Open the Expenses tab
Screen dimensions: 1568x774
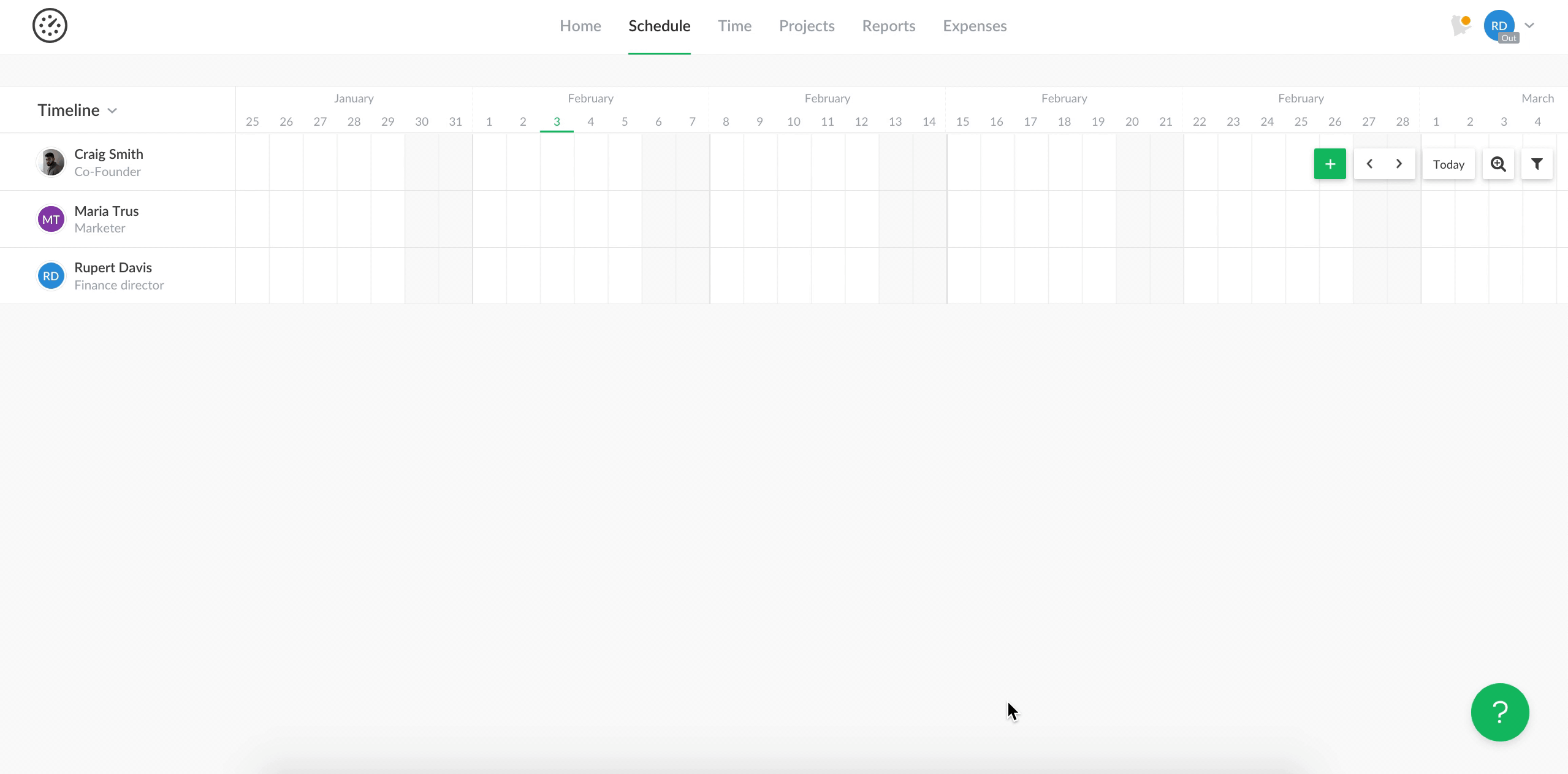[x=974, y=26]
